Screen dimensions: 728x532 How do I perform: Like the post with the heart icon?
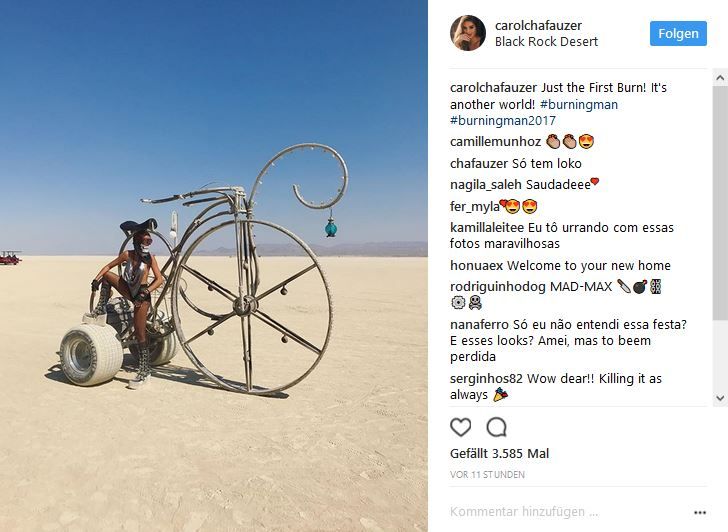461,427
